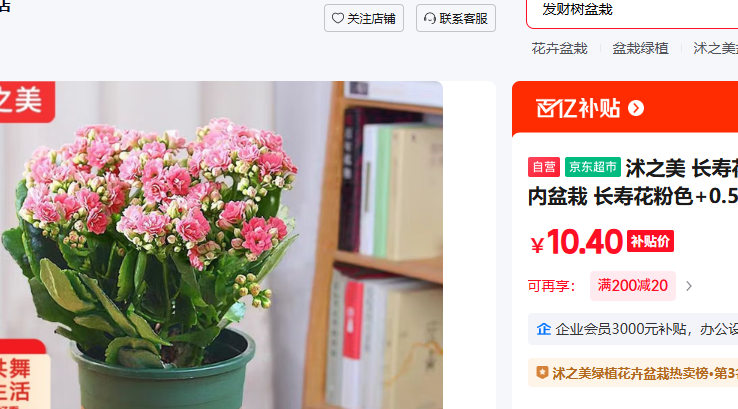Click the 关注店铺 button
This screenshot has width=738, height=409.
tap(364, 18)
